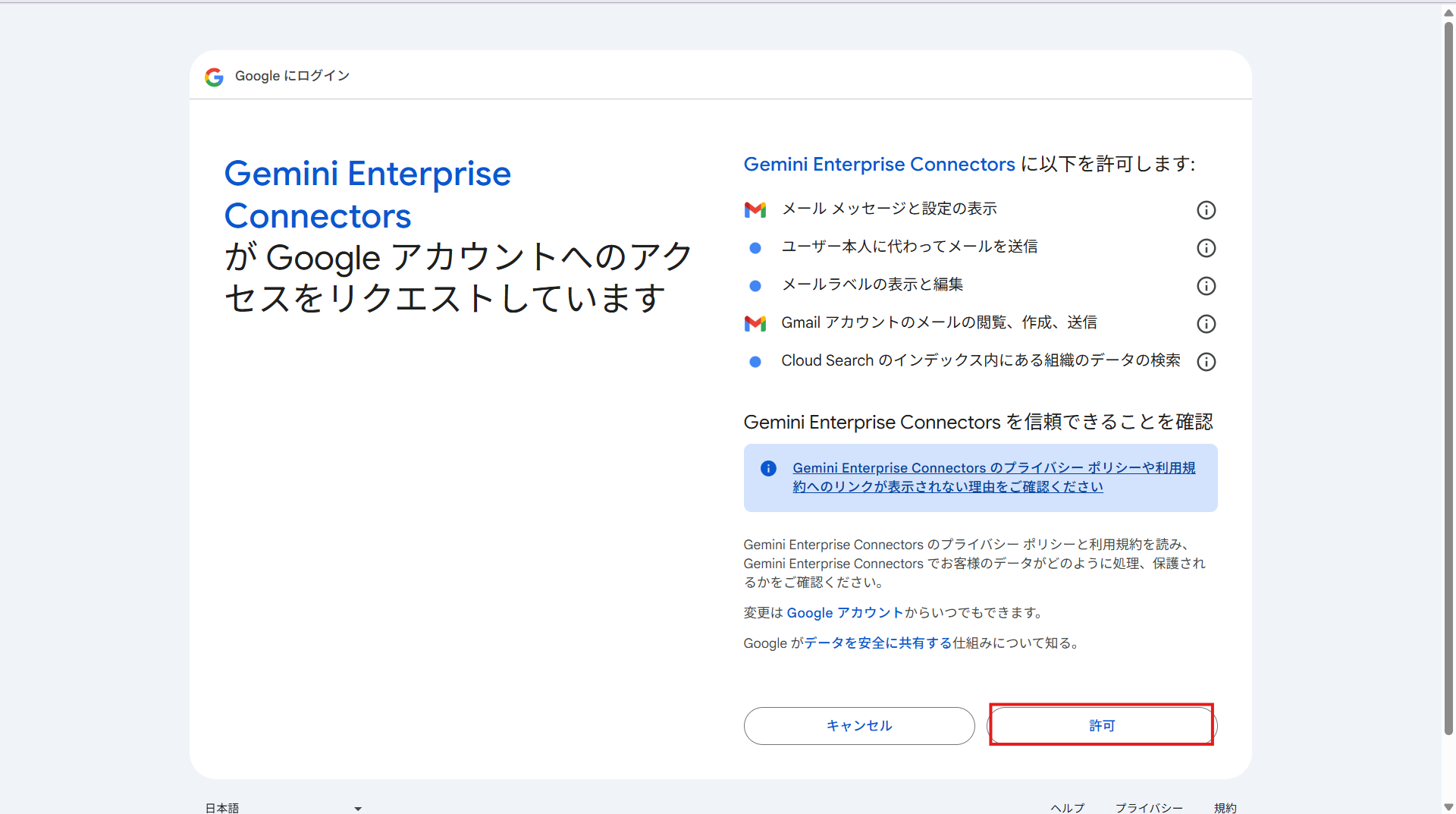Open the privacy policy missing-links explanation link
1456x814 pixels.
pyautogui.click(x=994, y=477)
